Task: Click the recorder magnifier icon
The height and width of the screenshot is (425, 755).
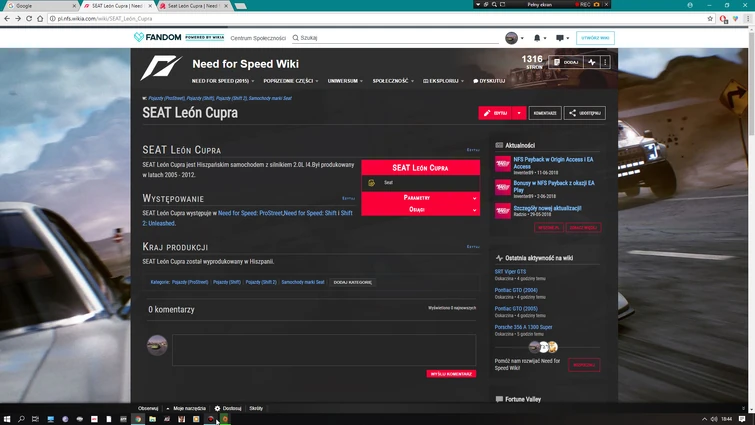Action: (494, 4)
